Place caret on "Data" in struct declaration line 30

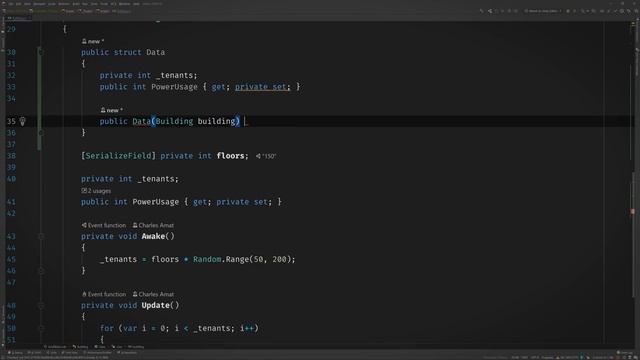tap(156, 52)
